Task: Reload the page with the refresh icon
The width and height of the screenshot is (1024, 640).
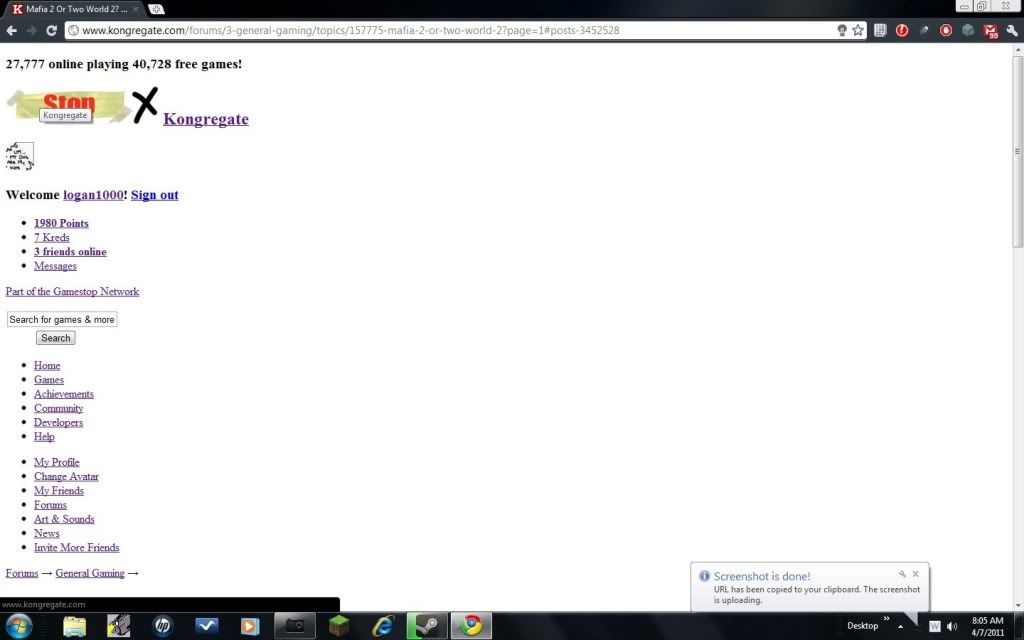Action: coord(52,30)
